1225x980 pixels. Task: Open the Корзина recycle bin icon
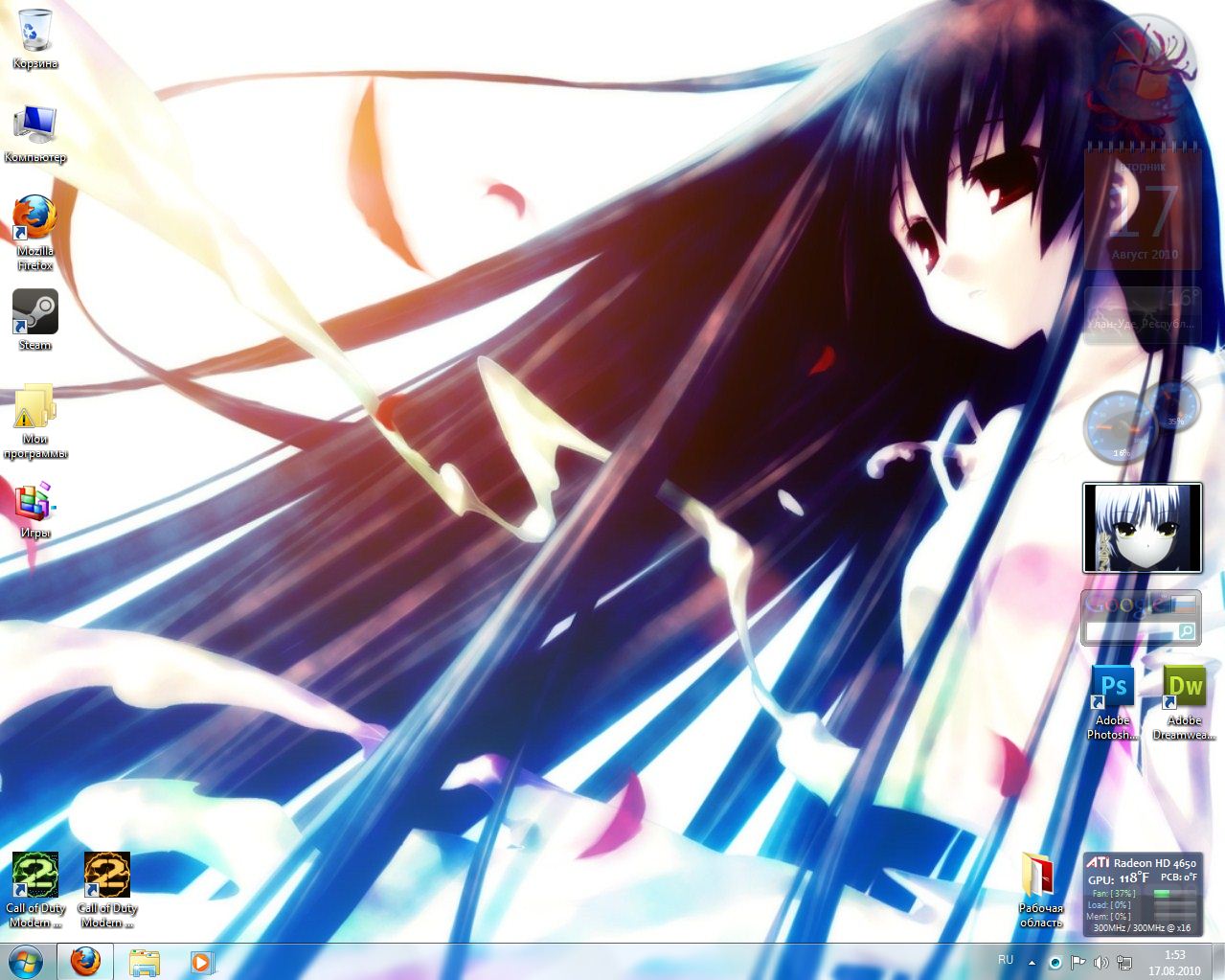pyautogui.click(x=35, y=38)
